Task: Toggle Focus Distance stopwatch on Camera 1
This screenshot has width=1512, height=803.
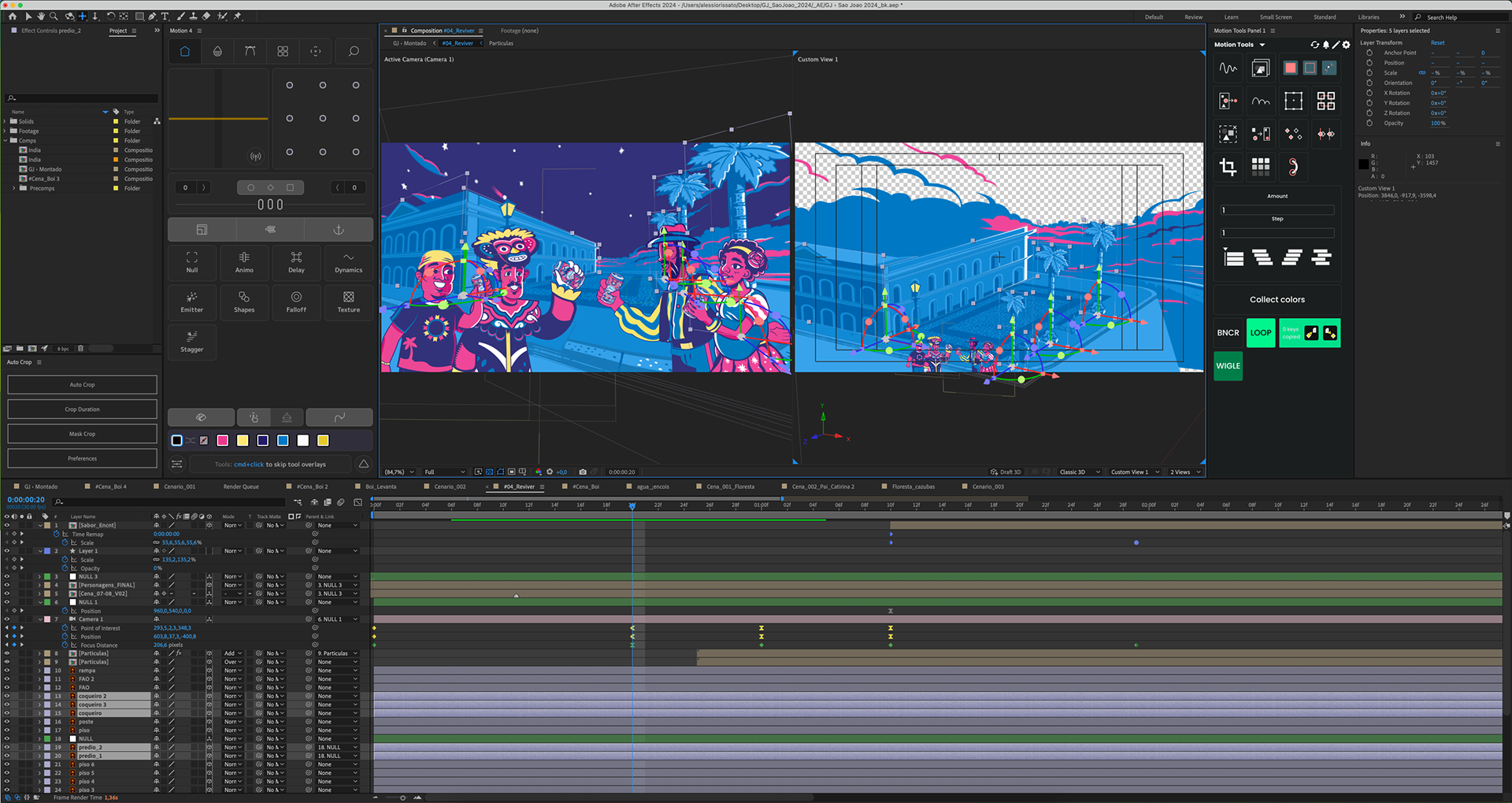Action: click(65, 645)
